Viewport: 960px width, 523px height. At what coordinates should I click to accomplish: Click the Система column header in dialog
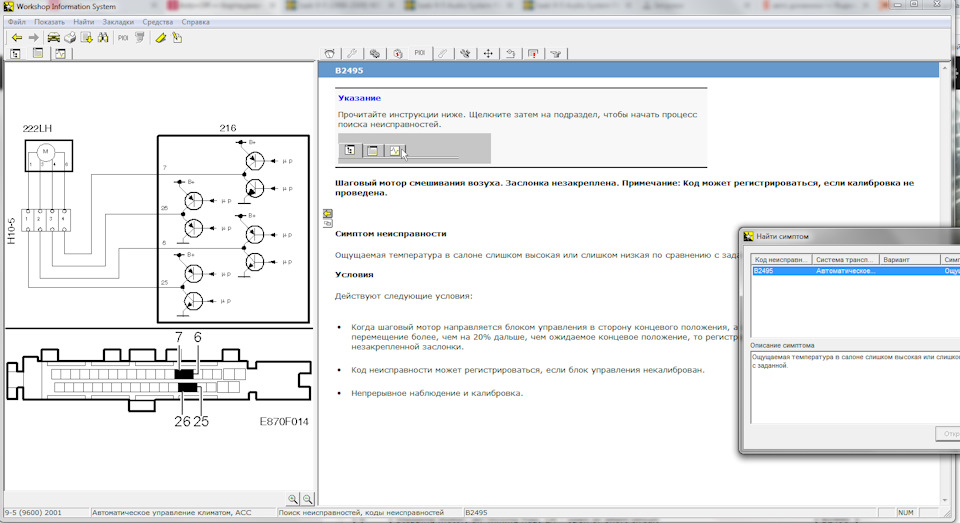[x=845, y=259]
